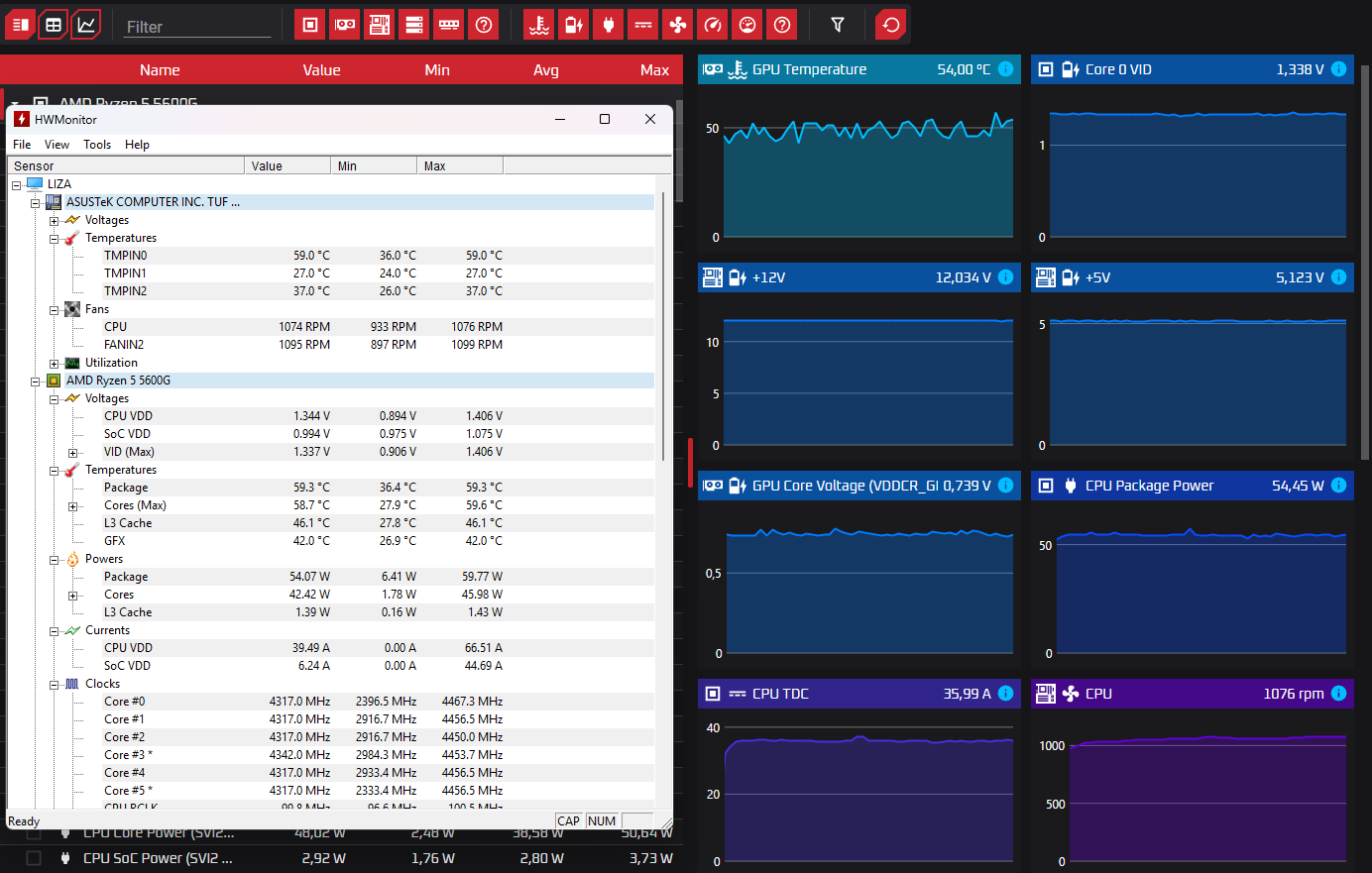Click the Filter text input field
This screenshot has width=1372, height=873.
(197, 27)
